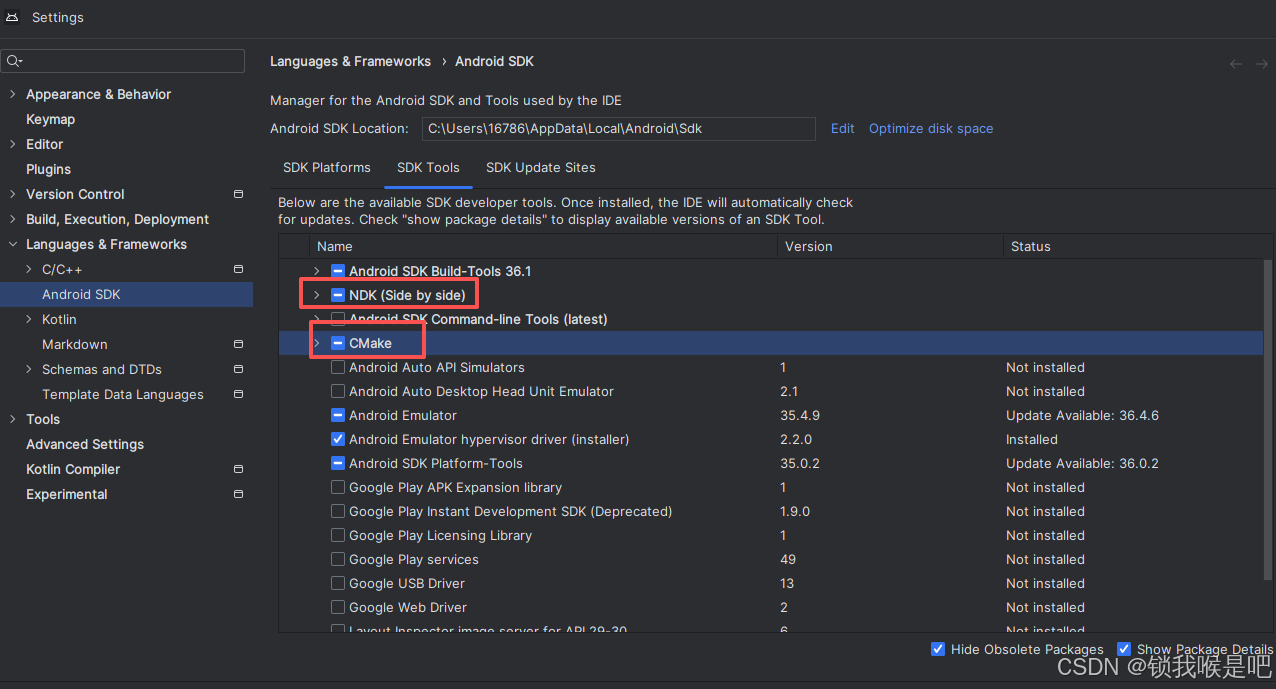Expand the Editor settings group
Screen dimensions: 1276x689
(x=13, y=144)
